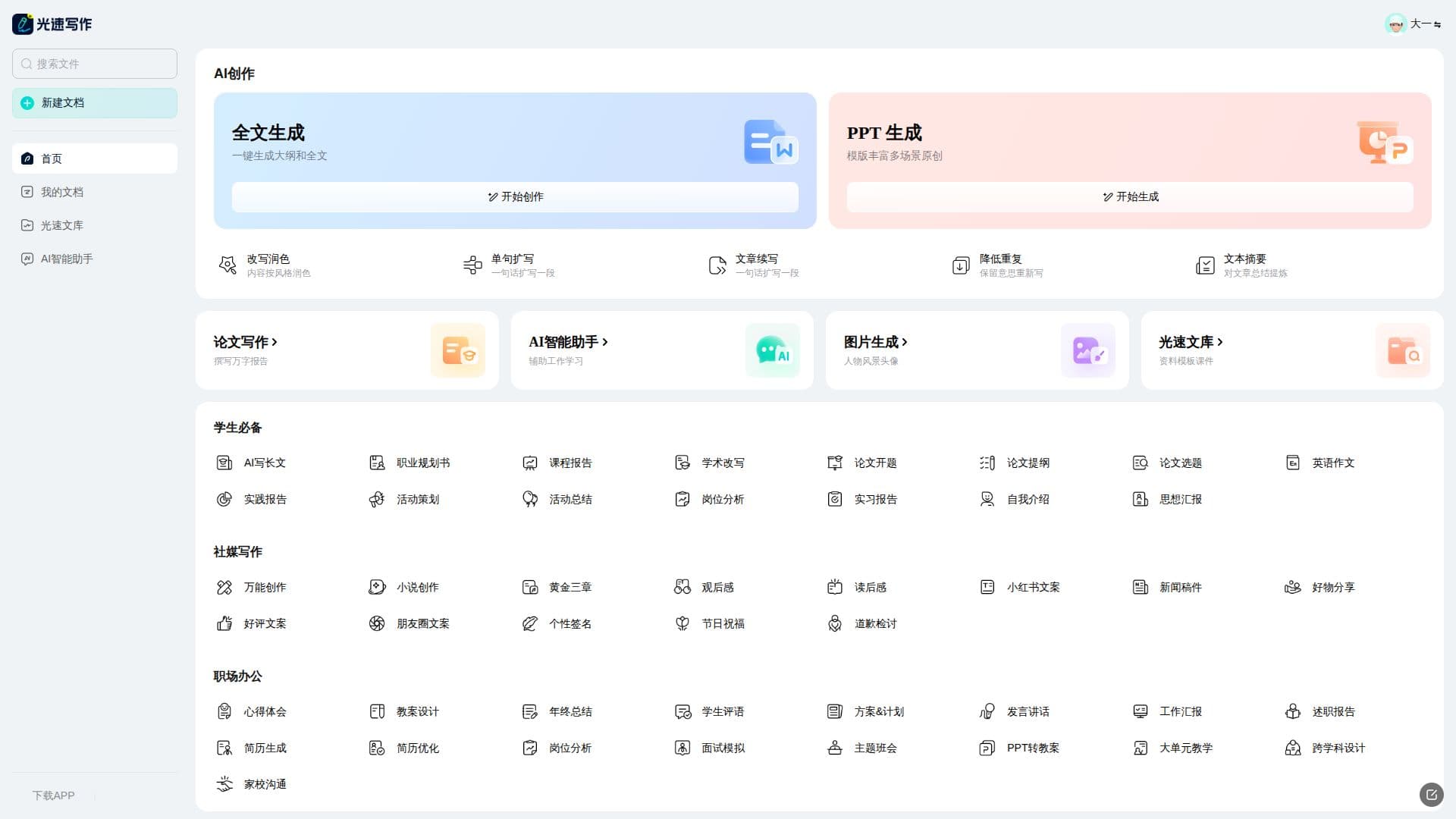The image size is (1456, 819).
Task: Click 开始生成 under PPT 生成
Action: point(1130,196)
